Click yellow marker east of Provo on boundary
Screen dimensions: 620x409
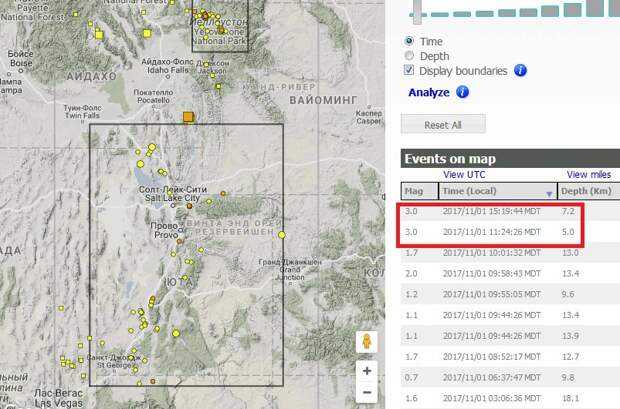(282, 235)
